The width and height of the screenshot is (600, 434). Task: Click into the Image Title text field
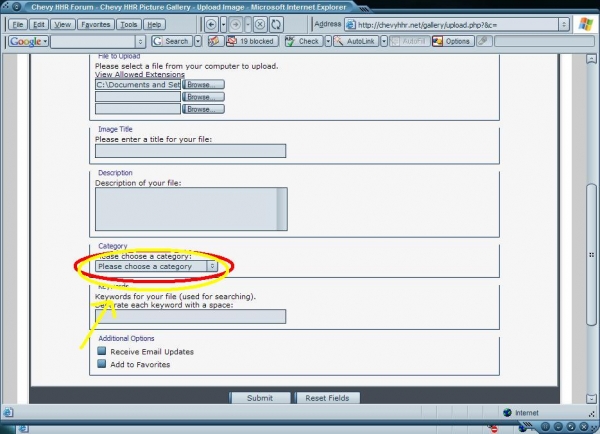tap(190, 151)
